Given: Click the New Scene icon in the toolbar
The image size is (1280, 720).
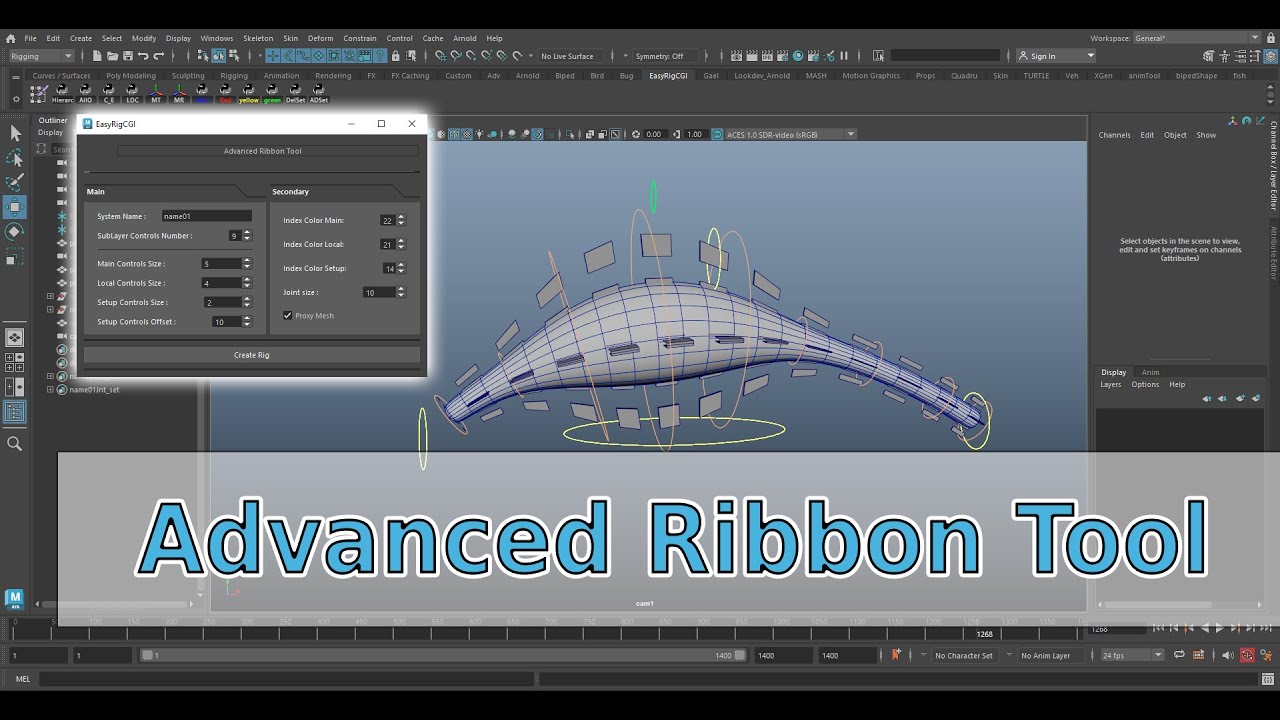Looking at the screenshot, I should 97,56.
